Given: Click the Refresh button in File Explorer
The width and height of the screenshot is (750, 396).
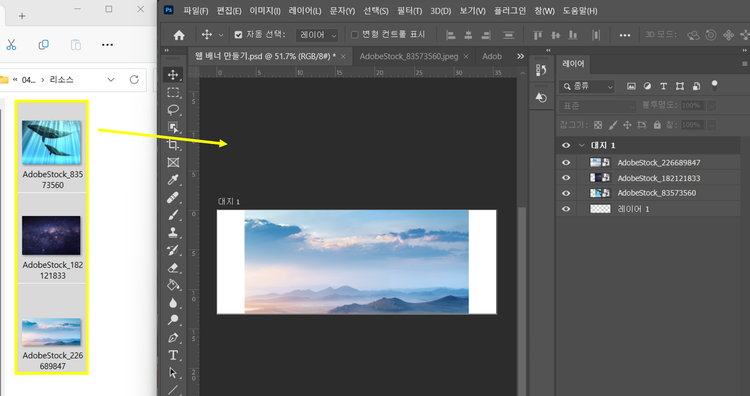Looking at the screenshot, I should [134, 79].
